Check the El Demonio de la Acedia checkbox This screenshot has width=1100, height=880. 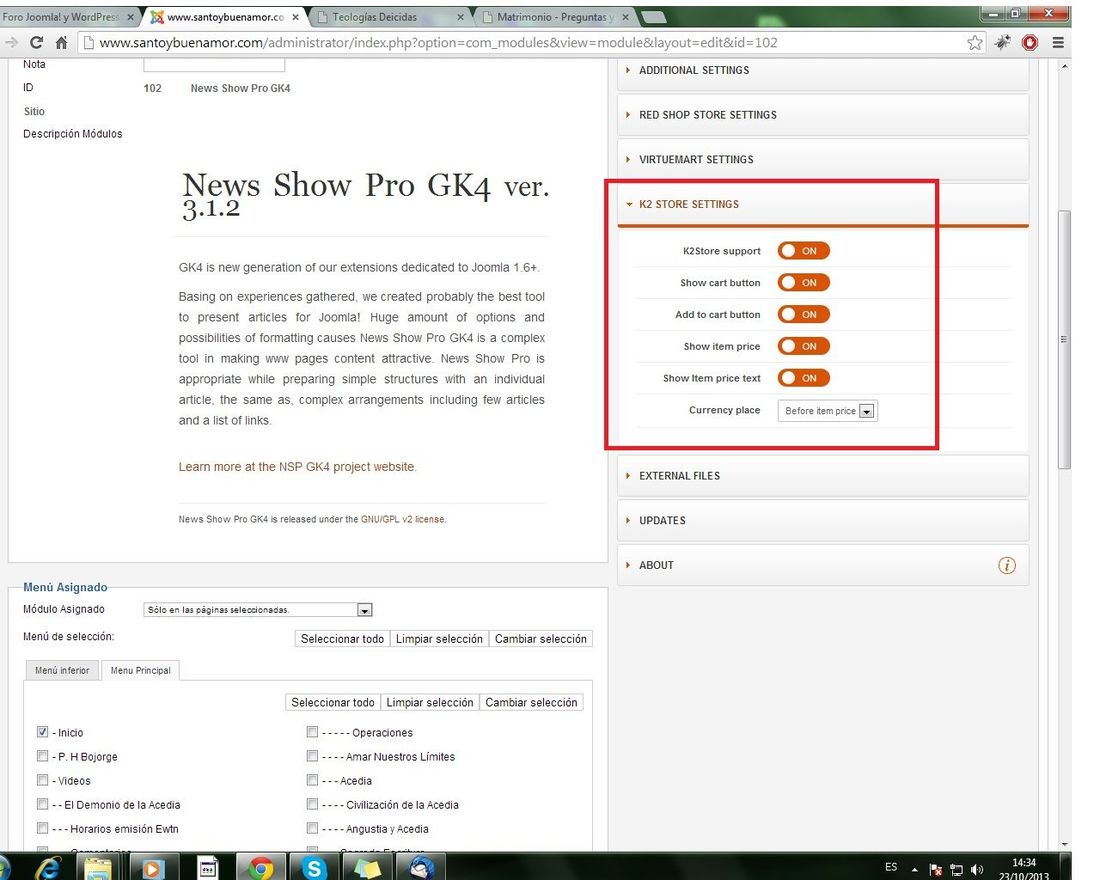[x=43, y=804]
